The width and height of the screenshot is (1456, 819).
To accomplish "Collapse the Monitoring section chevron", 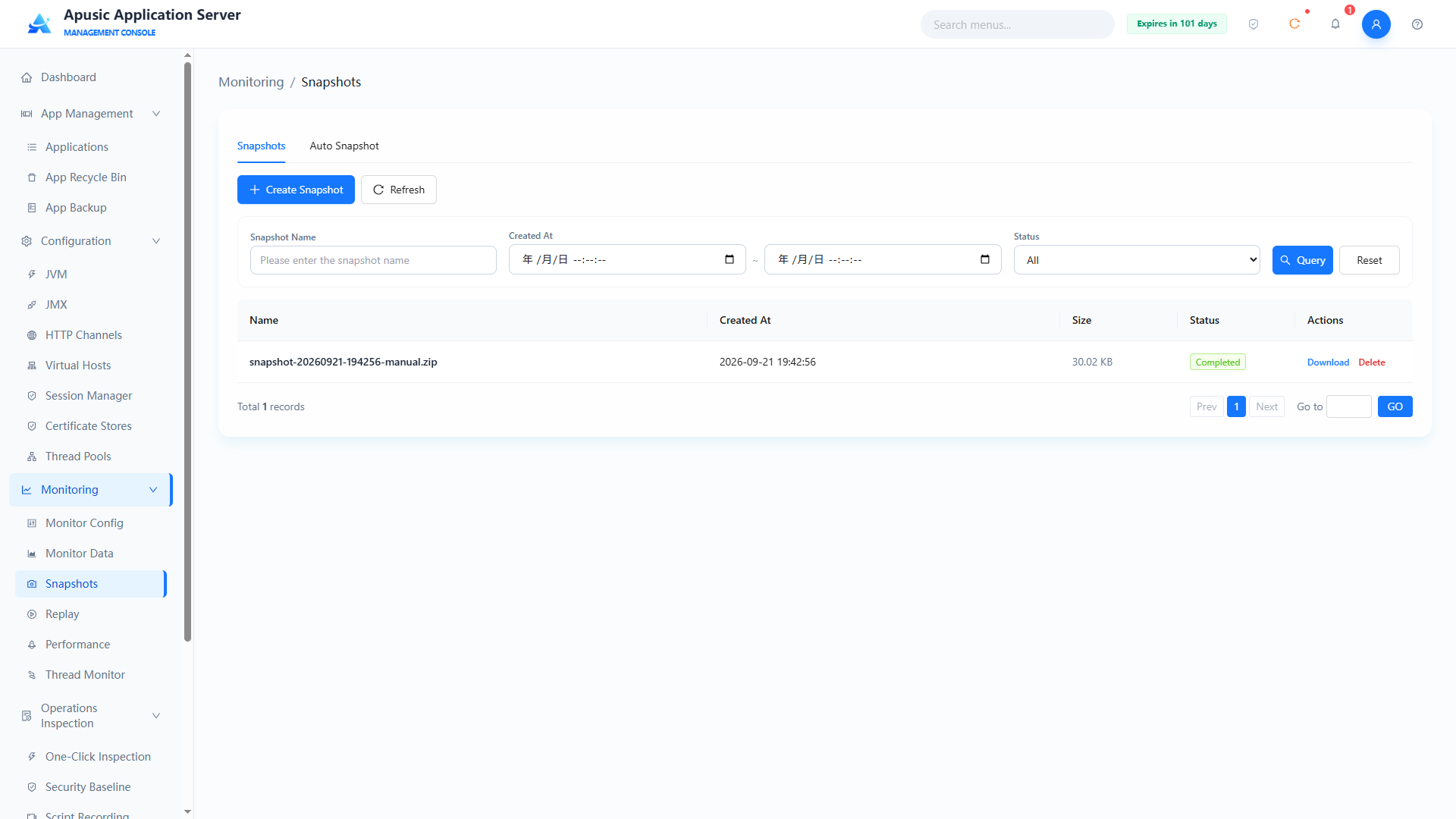I will click(153, 490).
